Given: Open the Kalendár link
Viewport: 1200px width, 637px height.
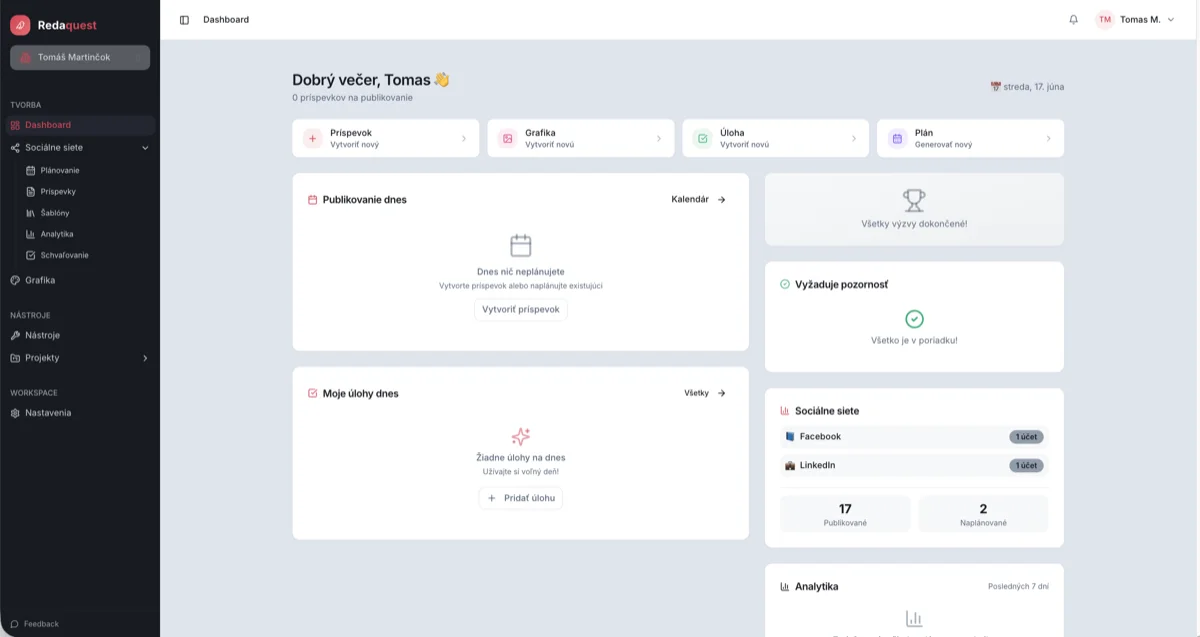Looking at the screenshot, I should click(699, 200).
